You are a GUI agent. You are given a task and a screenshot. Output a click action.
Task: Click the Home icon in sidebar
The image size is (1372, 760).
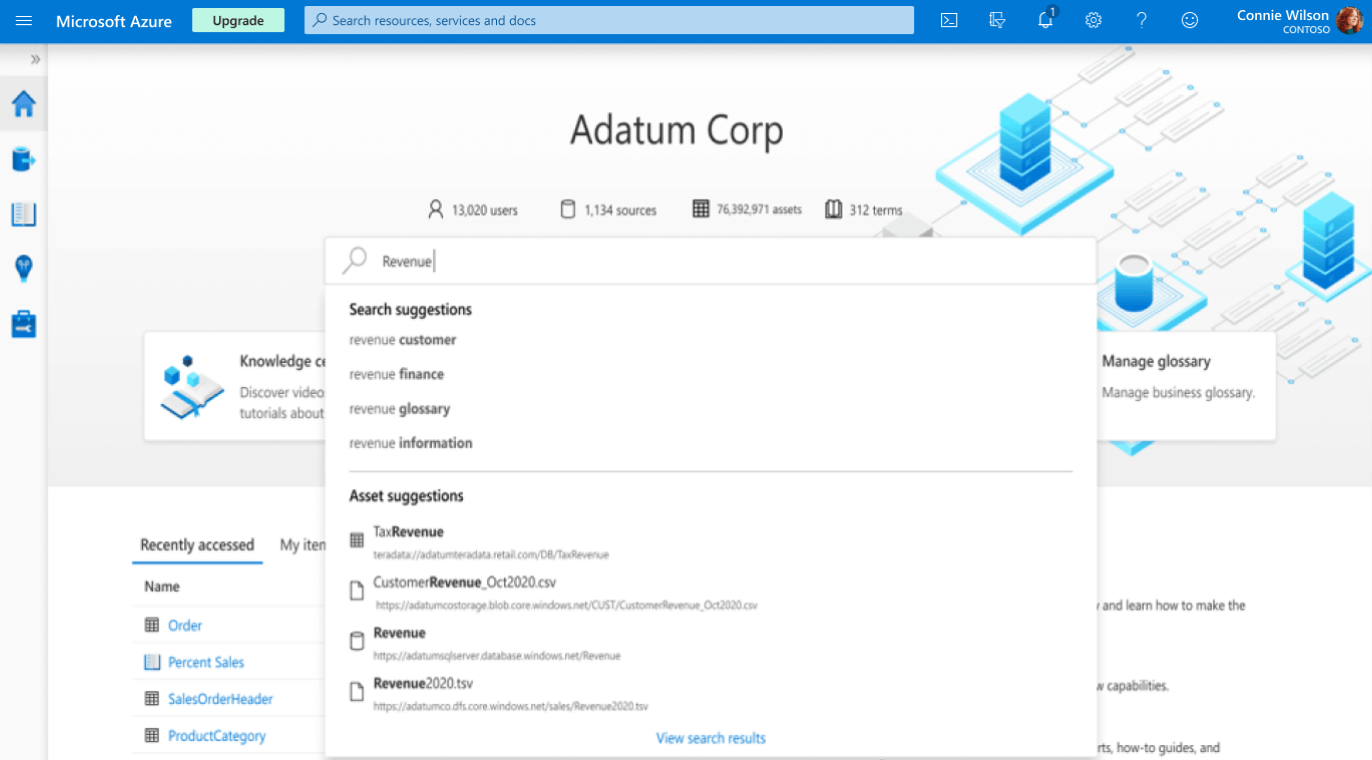23,104
